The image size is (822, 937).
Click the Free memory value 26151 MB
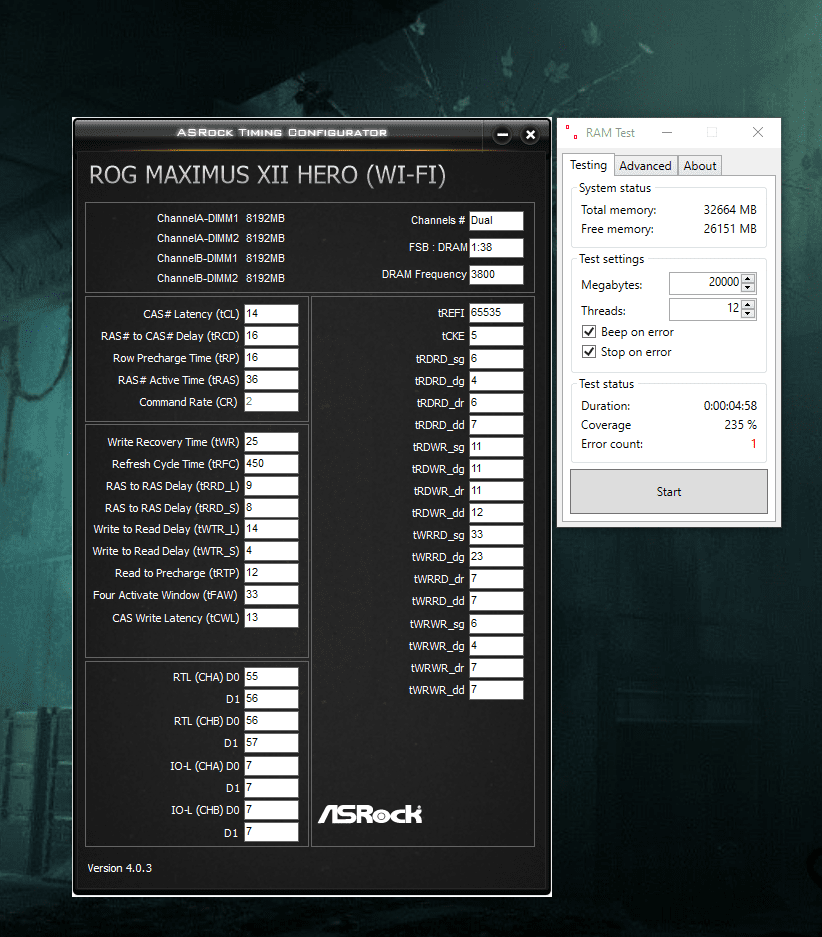click(x=730, y=229)
